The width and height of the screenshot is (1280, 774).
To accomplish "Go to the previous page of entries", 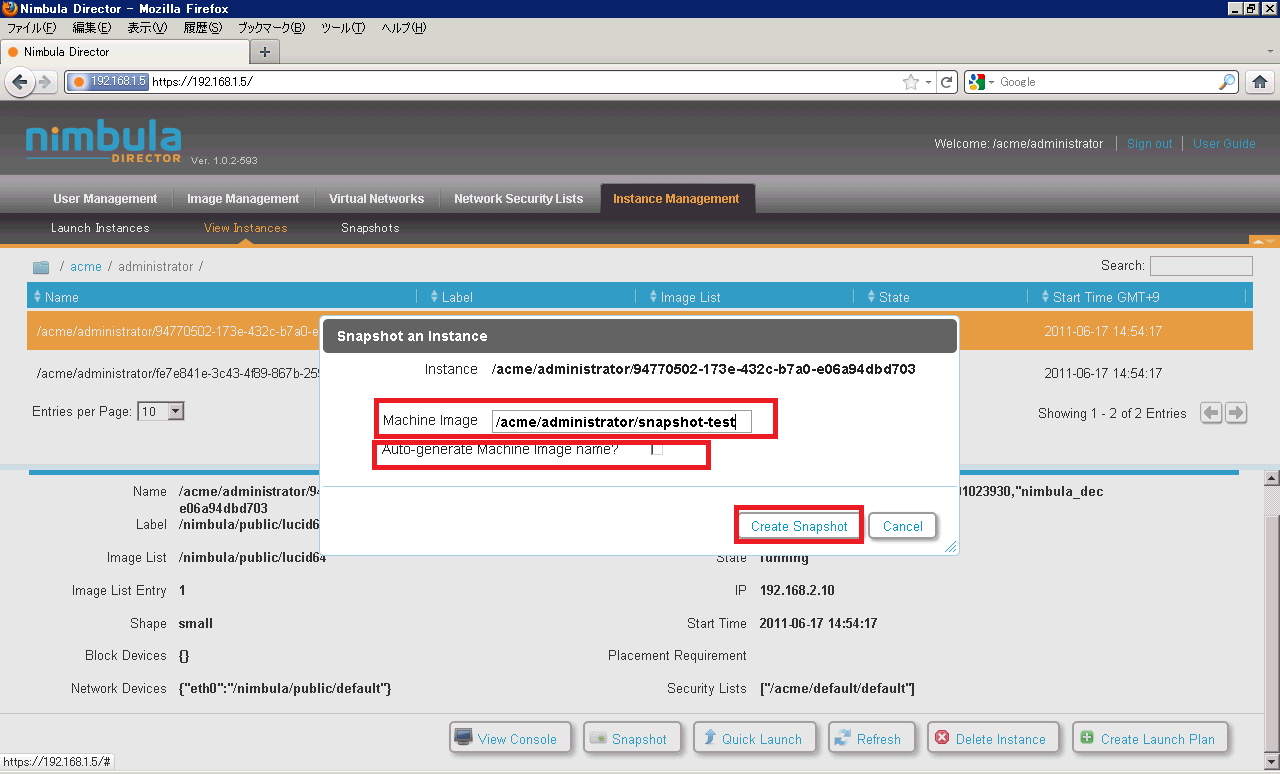I will (1212, 413).
